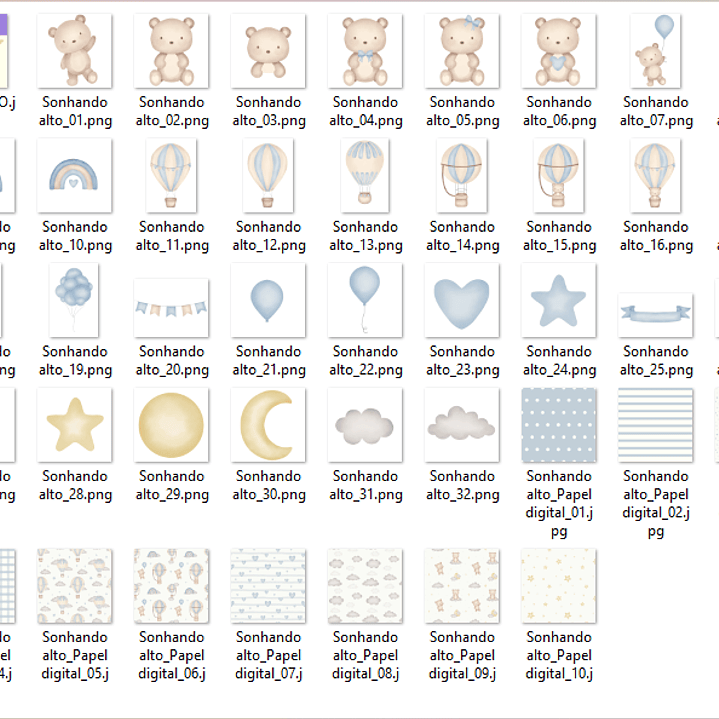Click the file name label Sonhando alto_05.png
Viewport: 719px width, 719px height.
(462, 111)
